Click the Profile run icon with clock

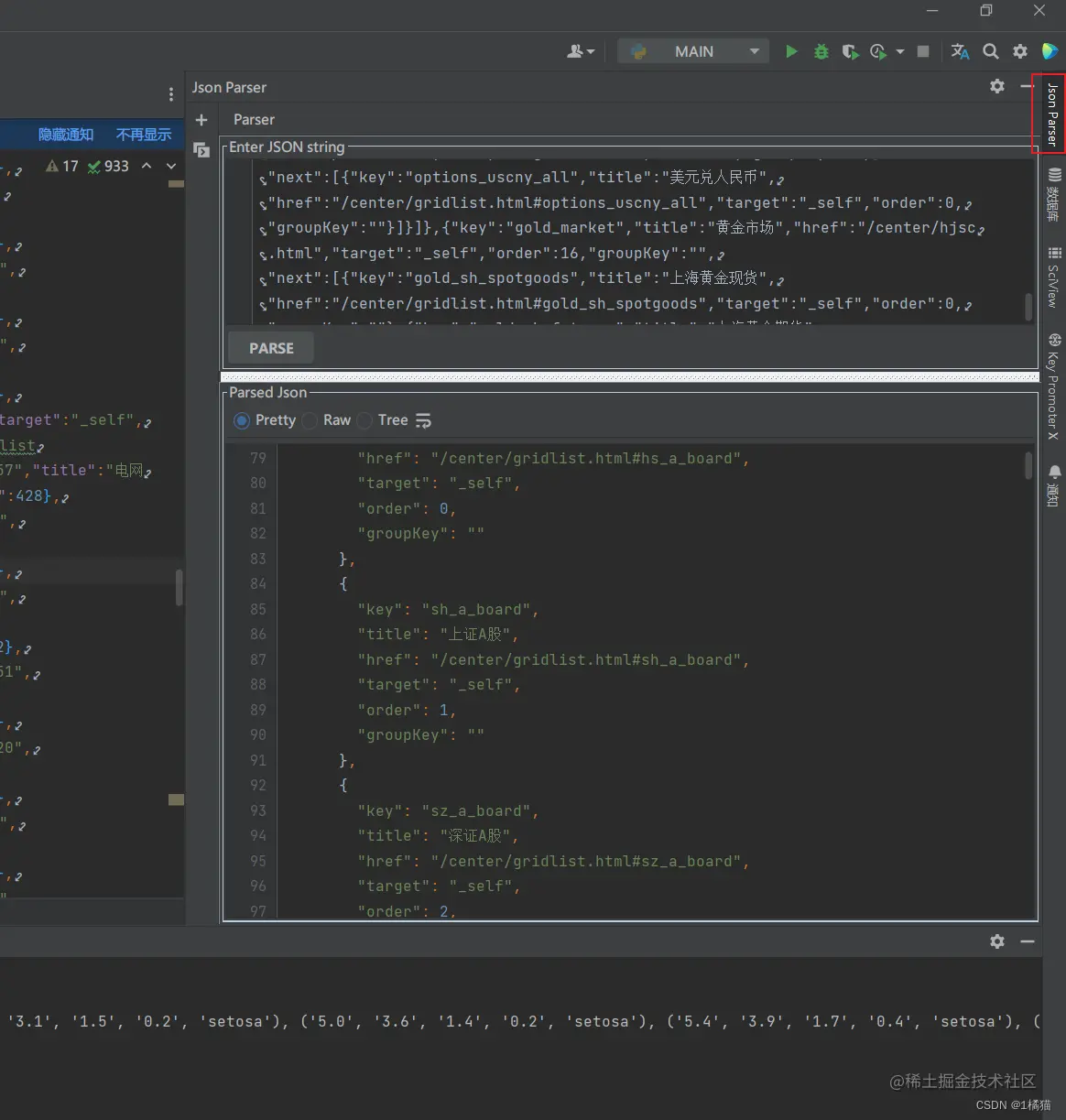click(878, 51)
